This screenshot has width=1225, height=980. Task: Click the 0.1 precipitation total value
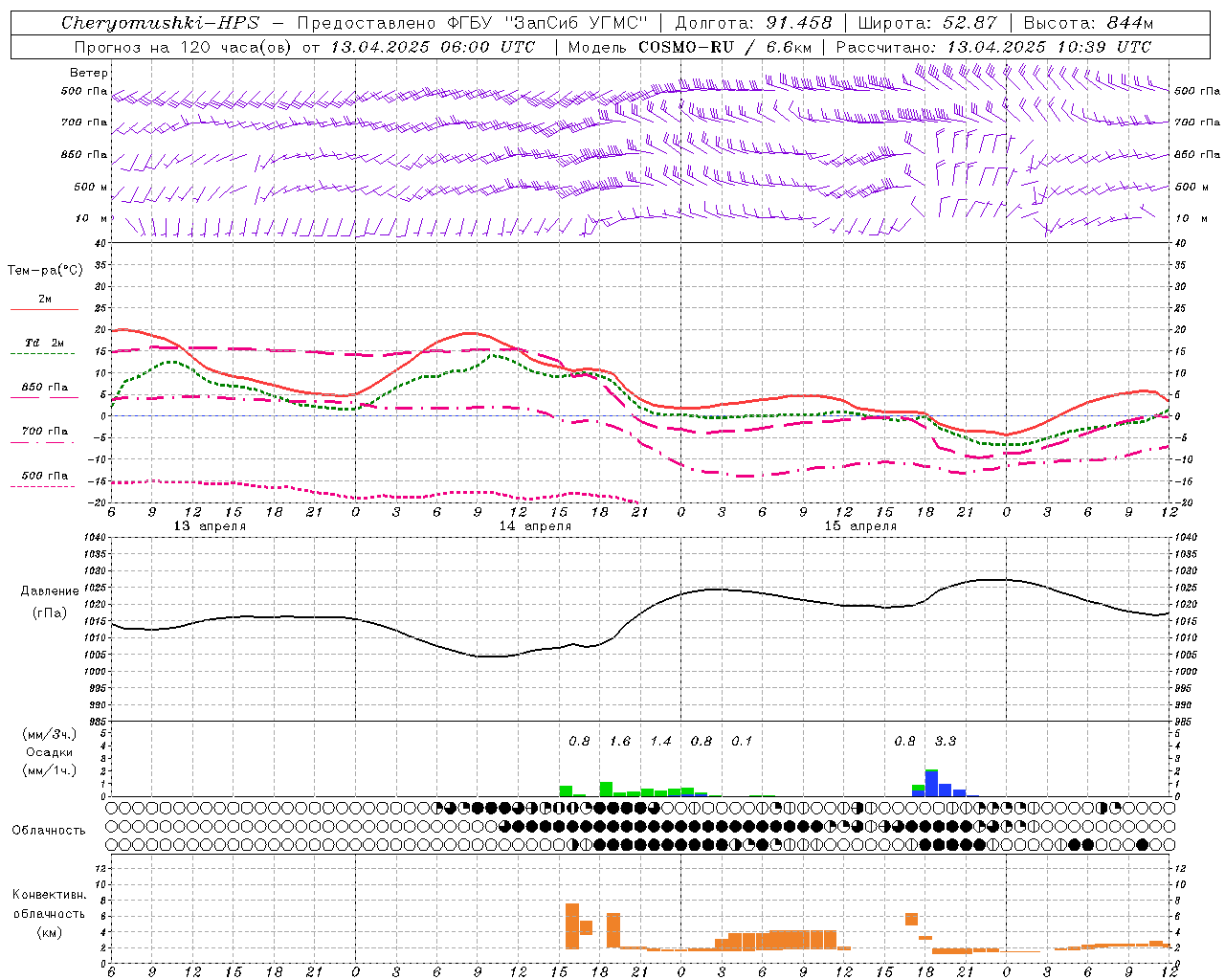pos(742,742)
